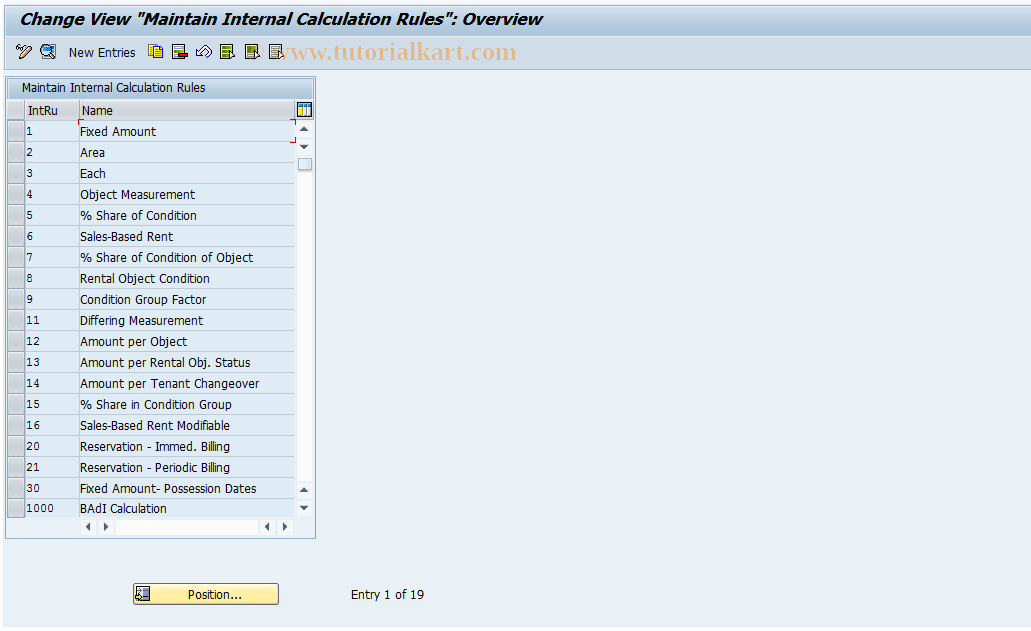1031x631 pixels.
Task: Click Fixed Amount- Possession Dates cell
Action: pyautogui.click(x=187, y=489)
